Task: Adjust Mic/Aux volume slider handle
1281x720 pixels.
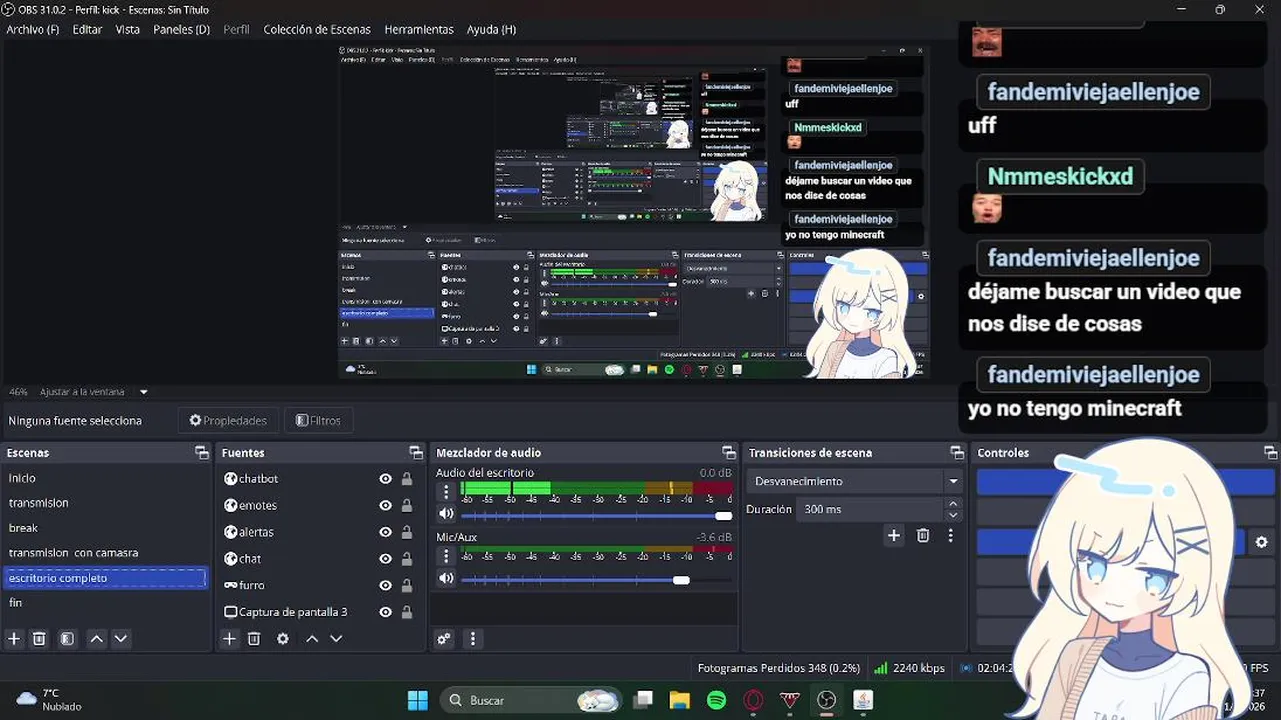Action: (681, 580)
